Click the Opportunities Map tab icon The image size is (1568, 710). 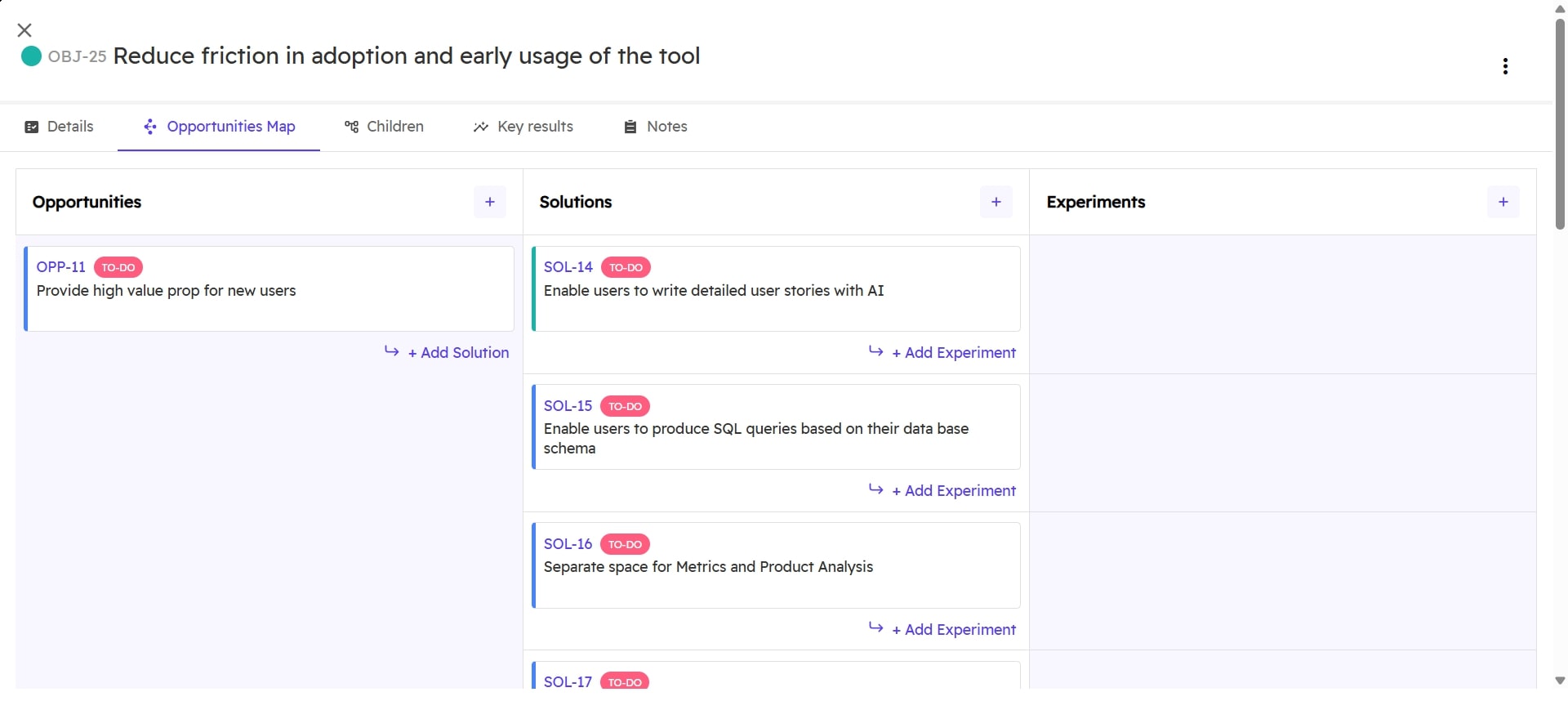point(150,127)
